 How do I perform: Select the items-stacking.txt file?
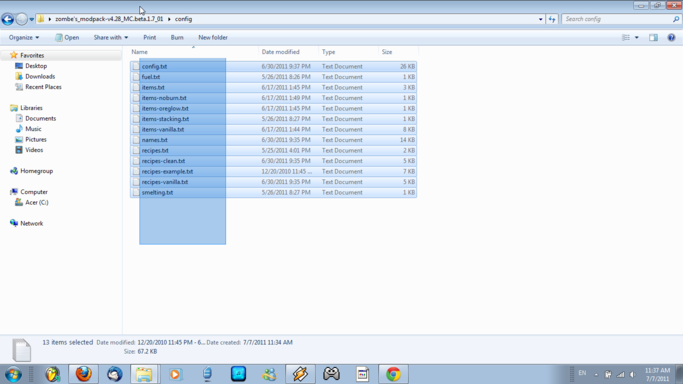pos(273,119)
